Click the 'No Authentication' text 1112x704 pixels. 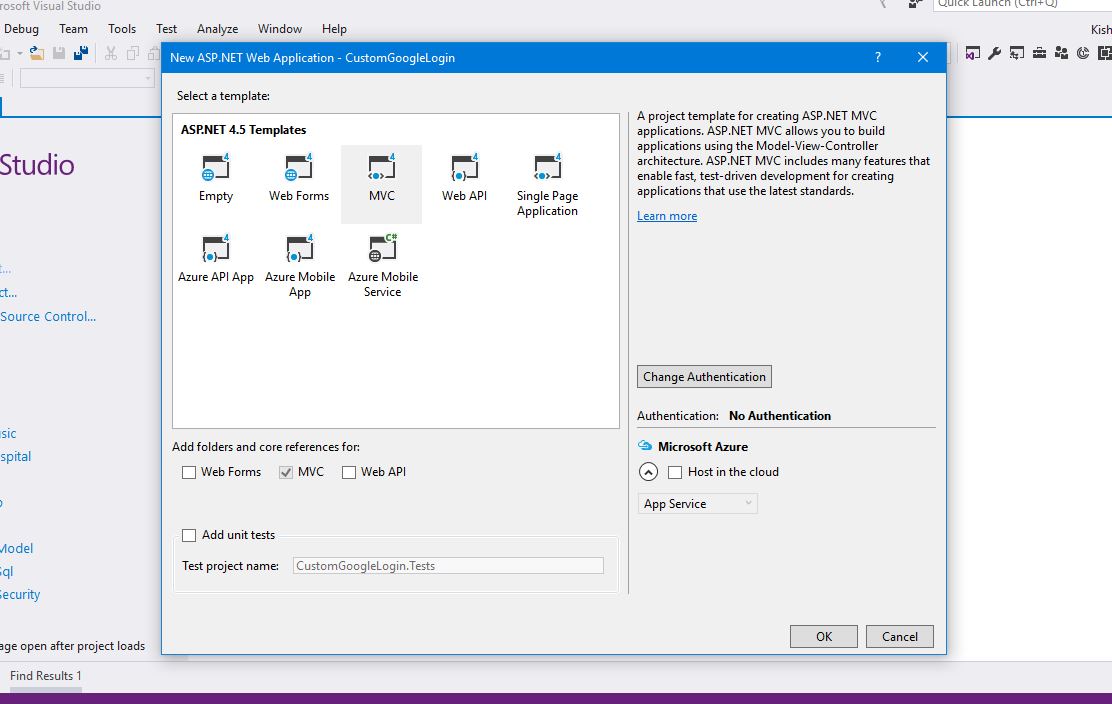(779, 415)
